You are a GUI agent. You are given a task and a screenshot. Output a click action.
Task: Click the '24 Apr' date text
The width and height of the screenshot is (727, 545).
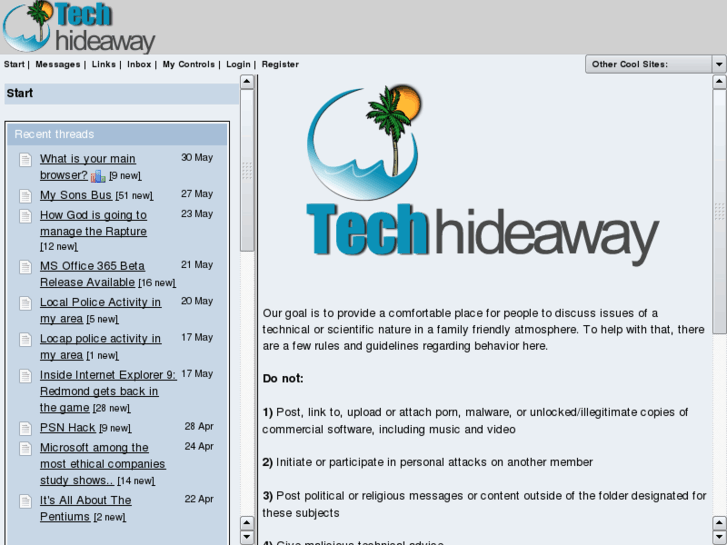[199, 447]
